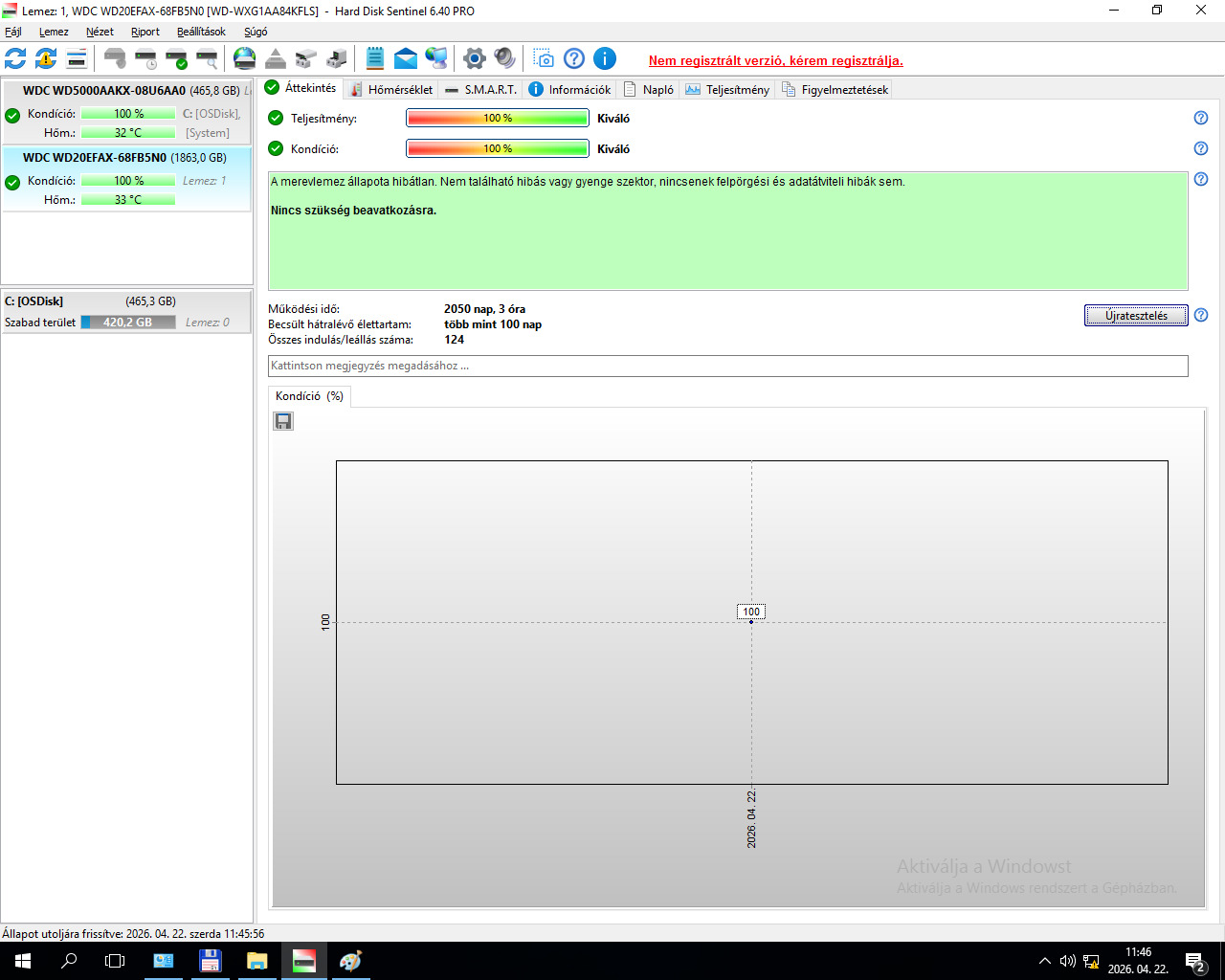This screenshot has width=1225, height=980.
Task: Open File Explorer from the taskbar
Action: 256,961
